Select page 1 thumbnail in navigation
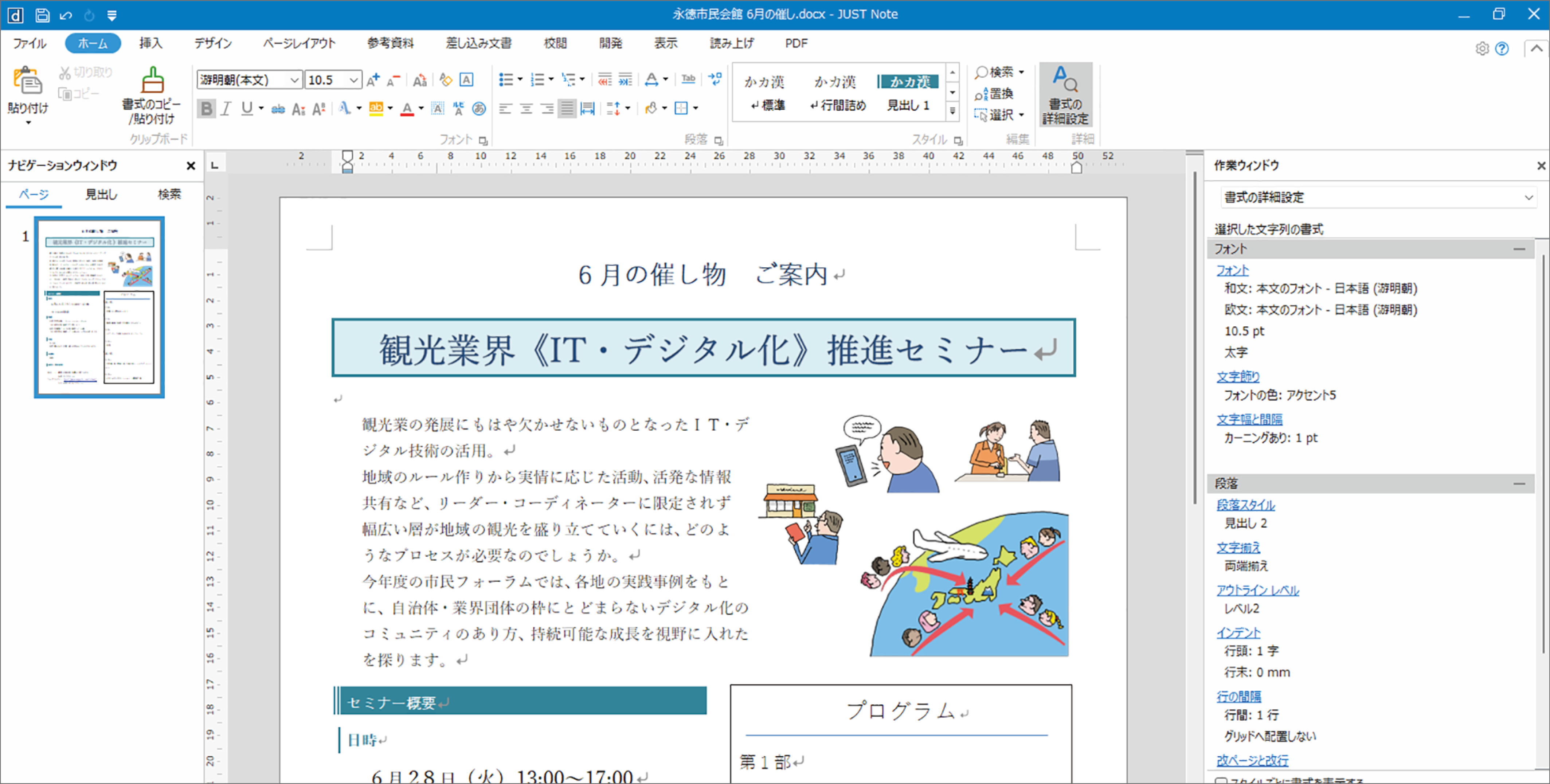The width and height of the screenshot is (1550, 784). [x=99, y=307]
